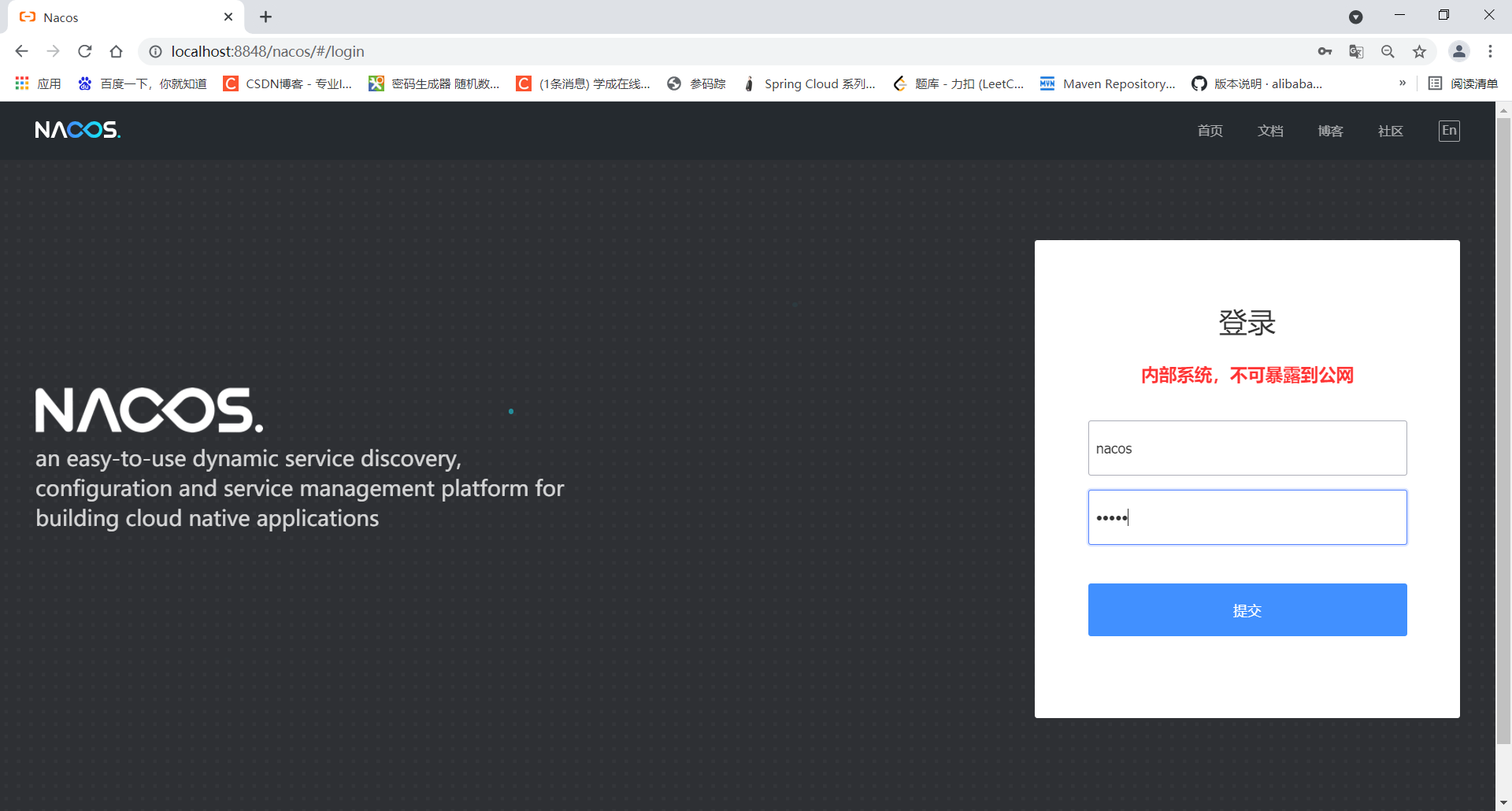Minimize the Chrome window
Viewport: 1512px width, 811px height.
pos(1399,15)
